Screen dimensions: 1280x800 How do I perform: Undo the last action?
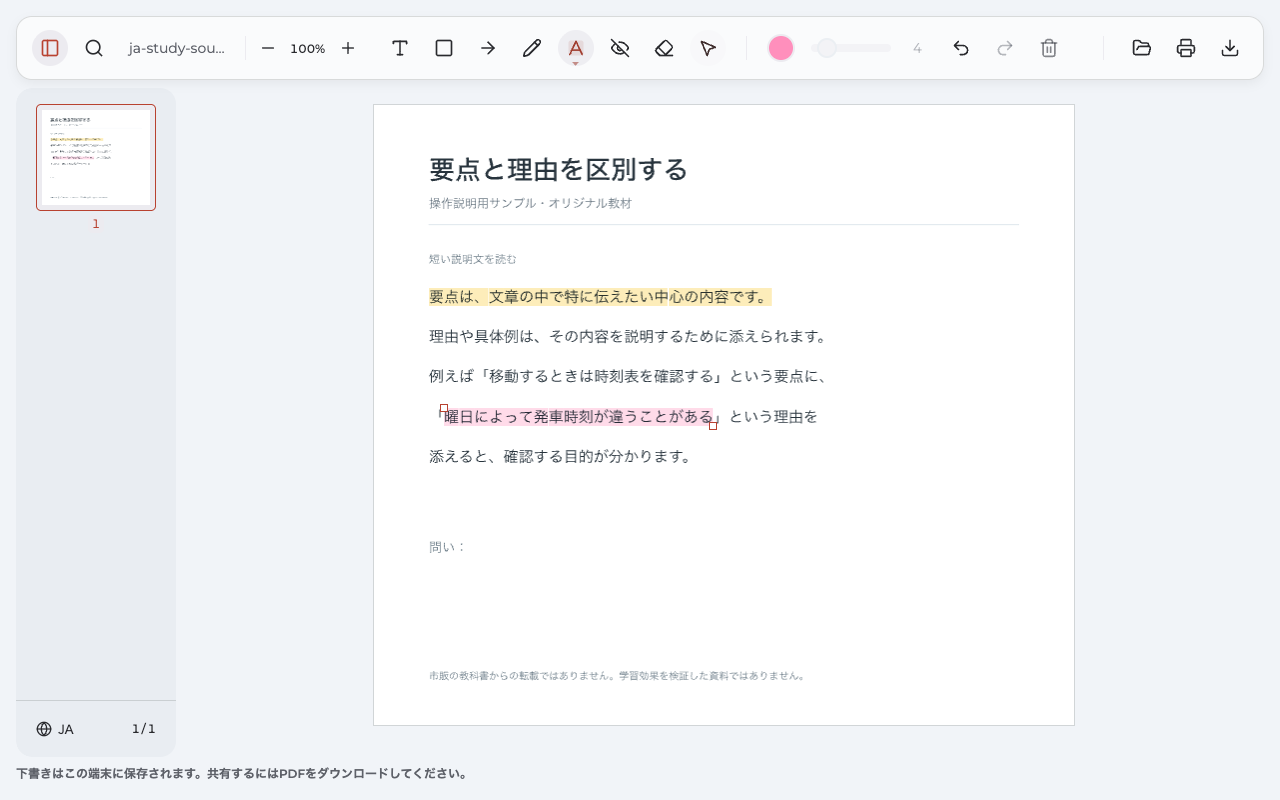tap(961, 48)
